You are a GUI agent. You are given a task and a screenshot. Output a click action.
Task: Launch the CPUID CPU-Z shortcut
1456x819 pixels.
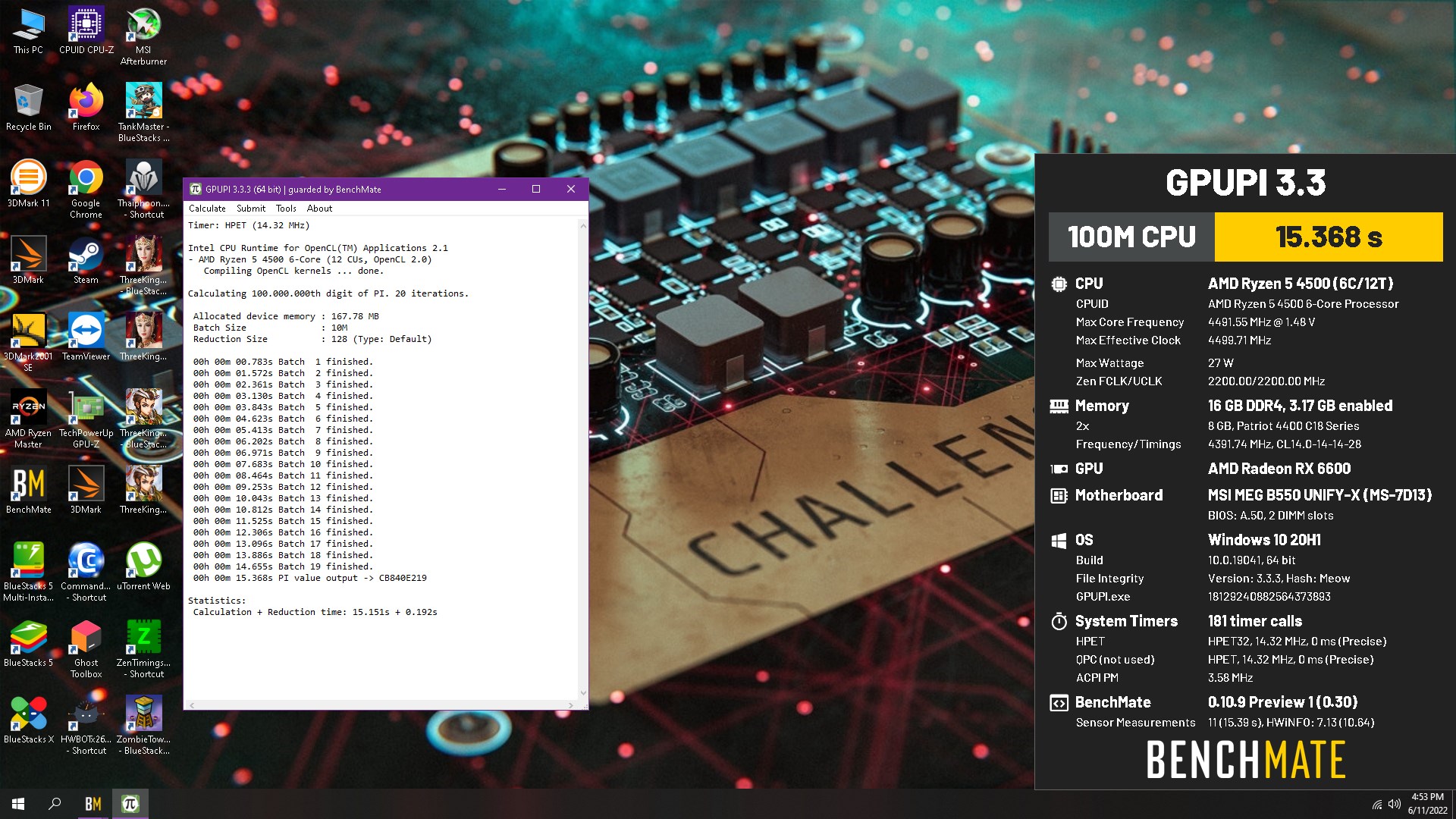click(x=86, y=30)
